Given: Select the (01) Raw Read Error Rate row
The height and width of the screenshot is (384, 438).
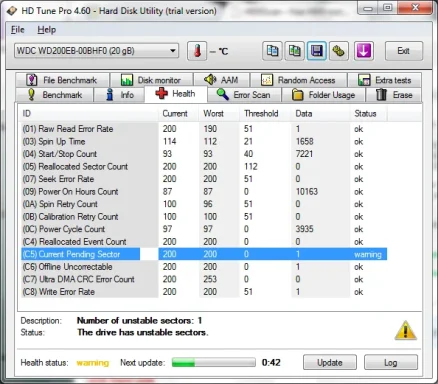Looking at the screenshot, I should tap(204, 129).
